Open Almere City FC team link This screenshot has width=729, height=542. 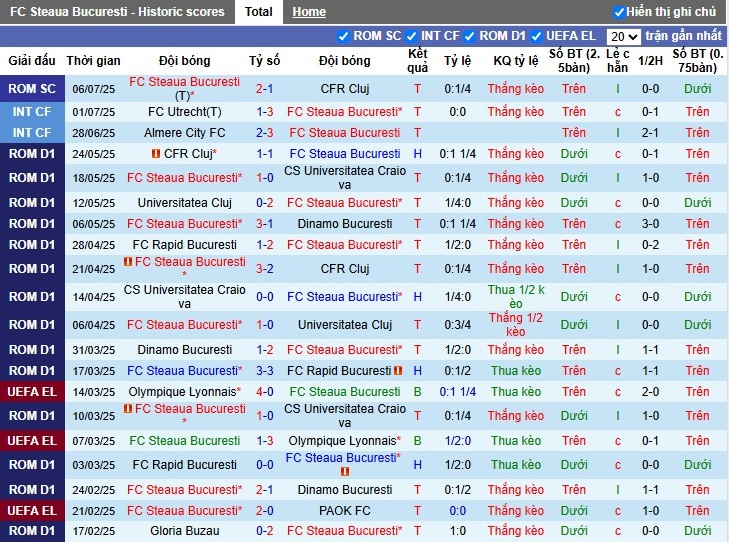point(185,132)
